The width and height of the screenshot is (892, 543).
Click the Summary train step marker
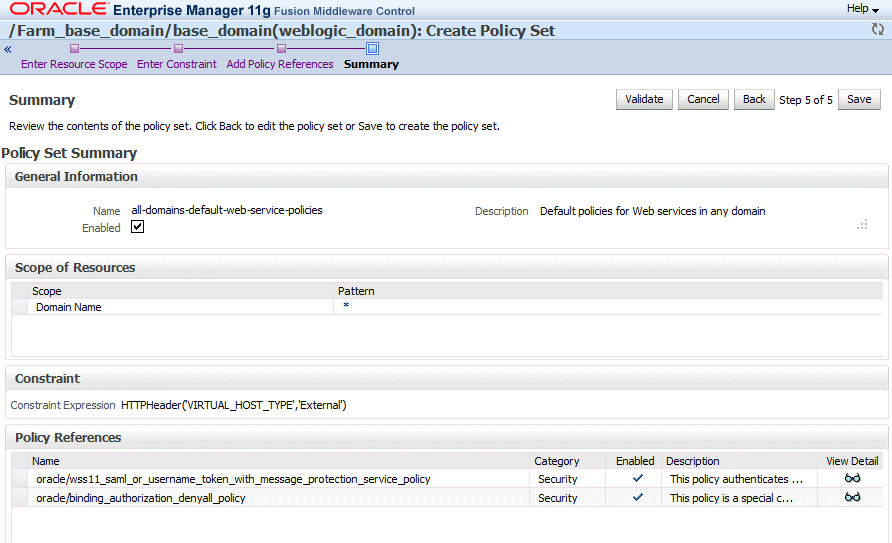click(373, 48)
